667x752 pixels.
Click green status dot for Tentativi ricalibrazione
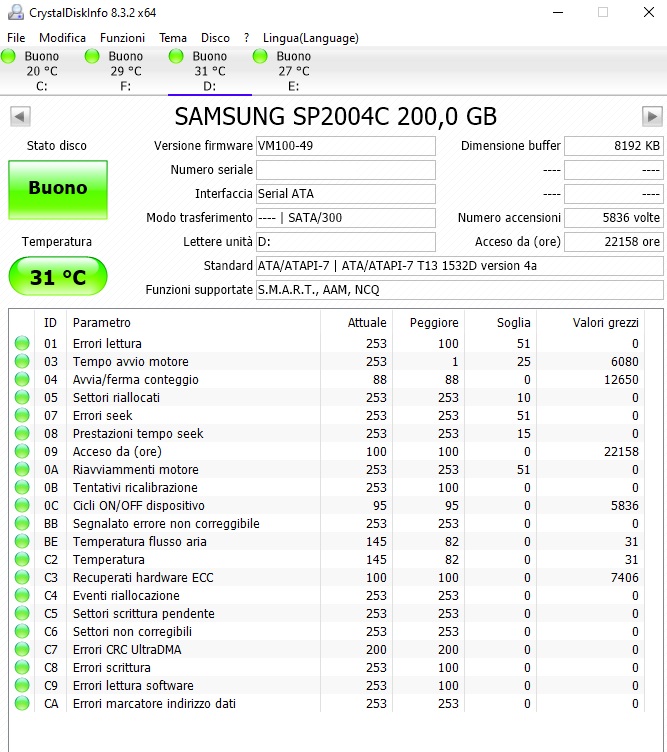click(x=22, y=487)
